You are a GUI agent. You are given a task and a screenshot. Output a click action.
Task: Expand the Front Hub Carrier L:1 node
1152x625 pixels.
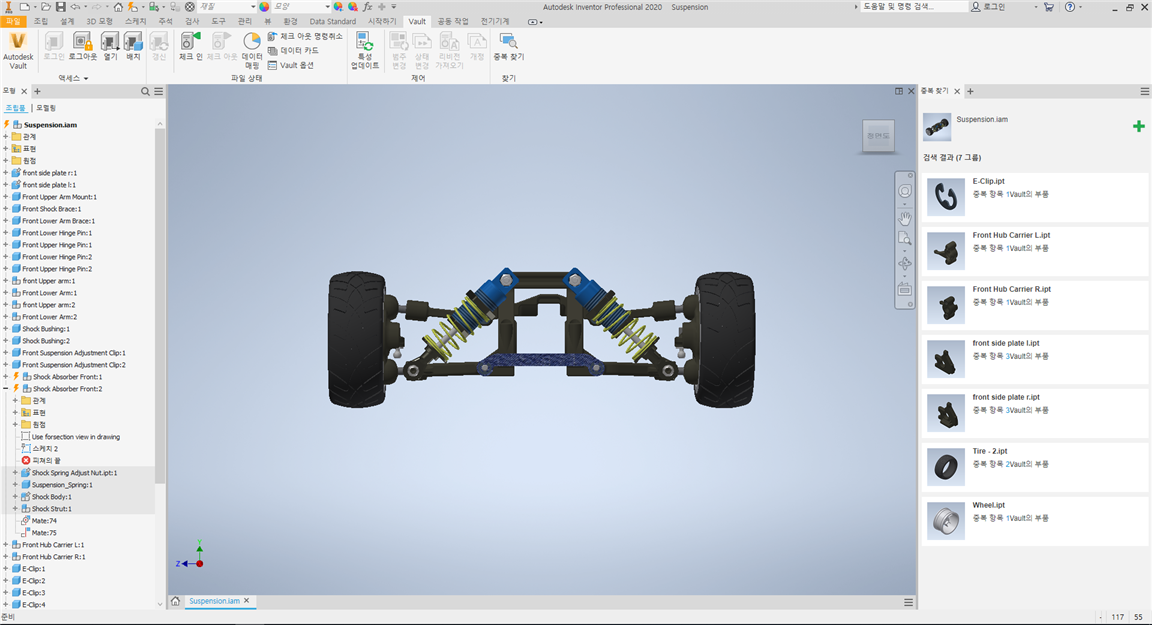click(6, 545)
